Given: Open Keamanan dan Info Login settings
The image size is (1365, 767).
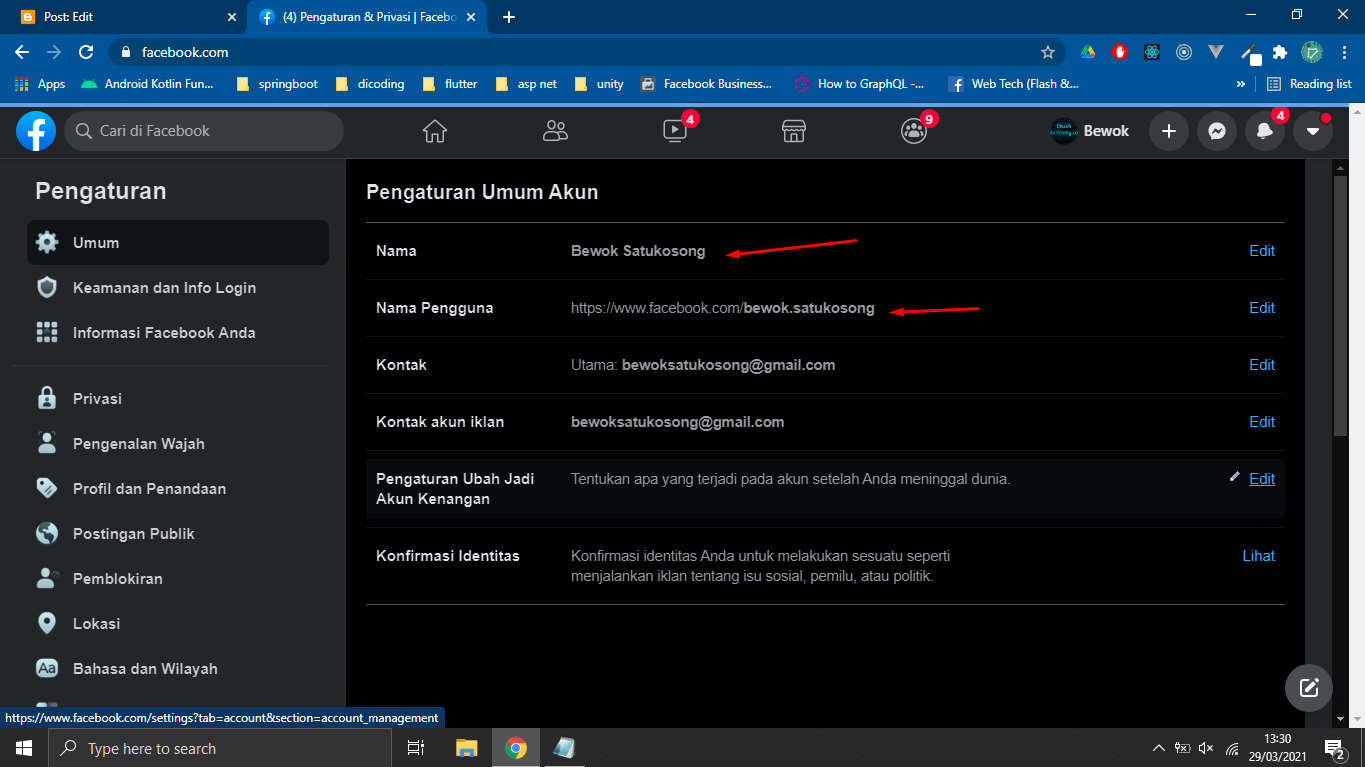Looking at the screenshot, I should [178, 288].
